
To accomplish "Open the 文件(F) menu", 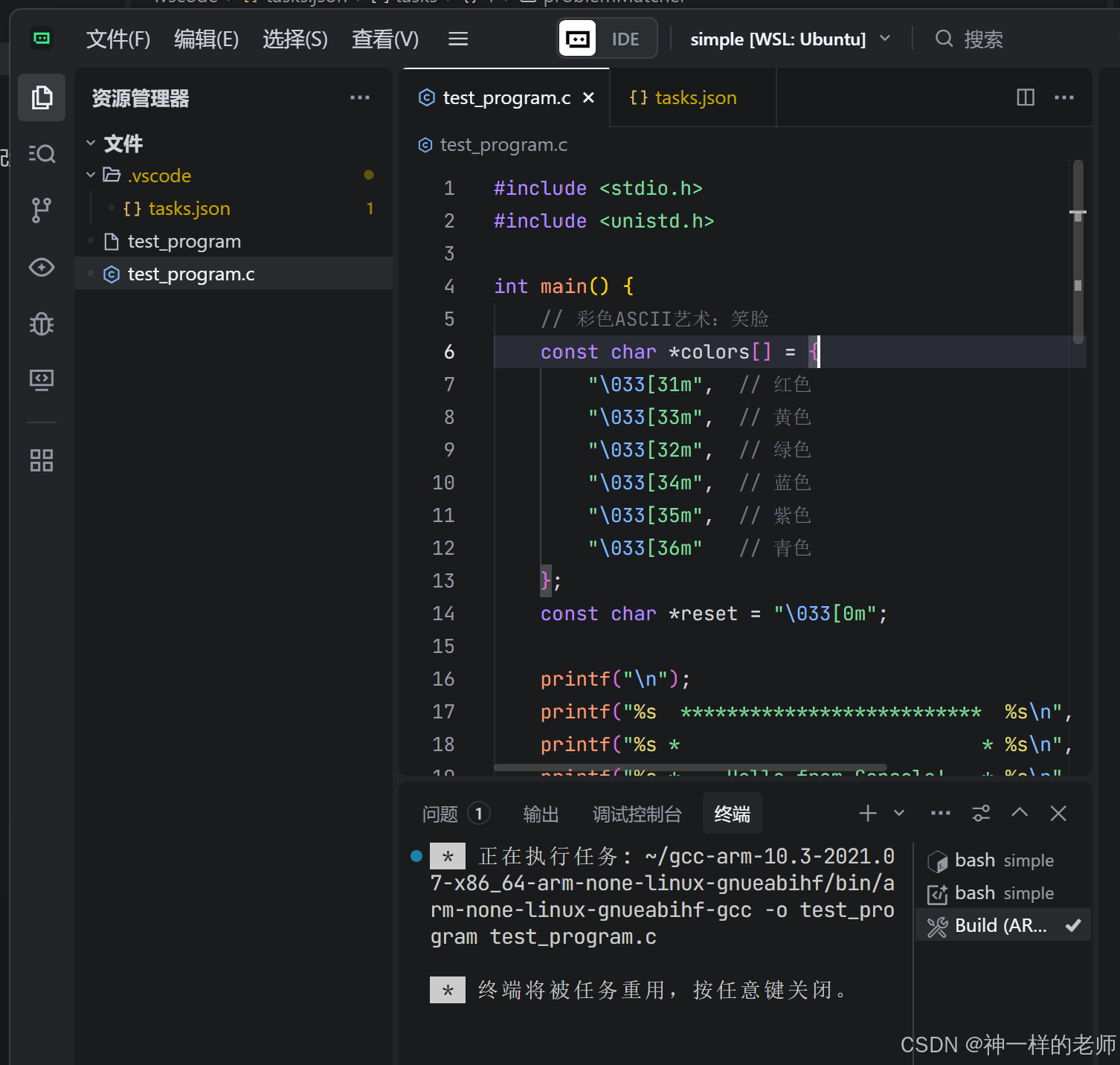I will 118,39.
